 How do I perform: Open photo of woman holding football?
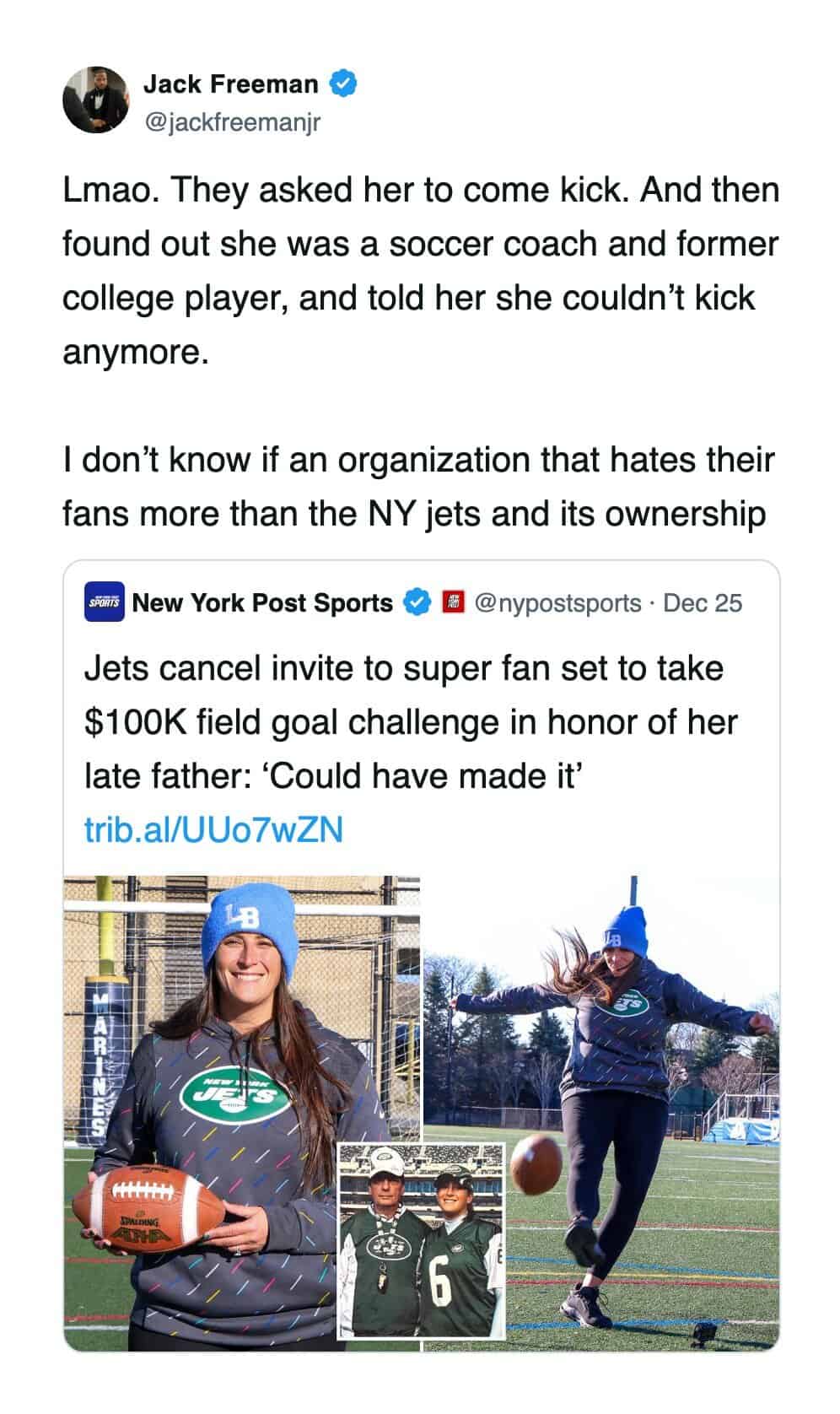coord(211,1012)
